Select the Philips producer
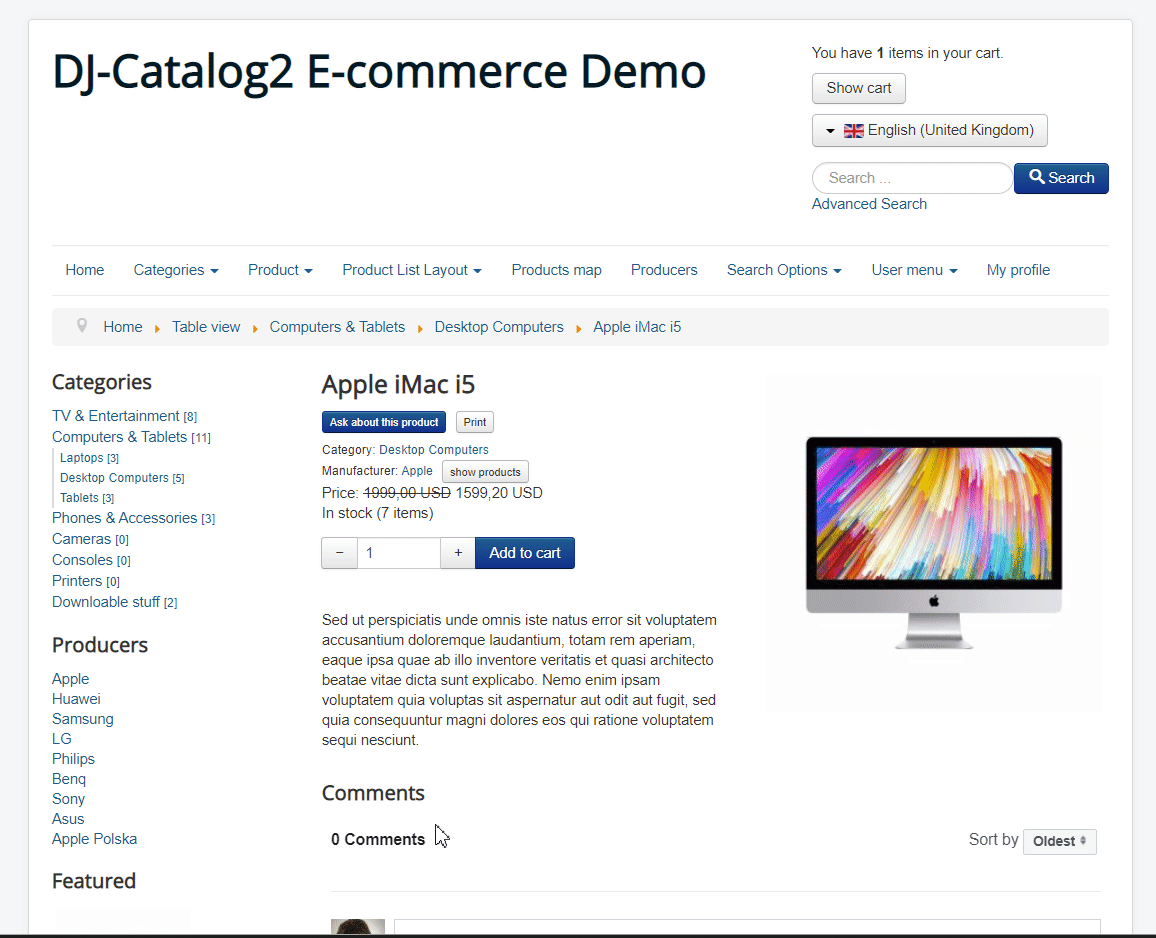 coord(74,759)
